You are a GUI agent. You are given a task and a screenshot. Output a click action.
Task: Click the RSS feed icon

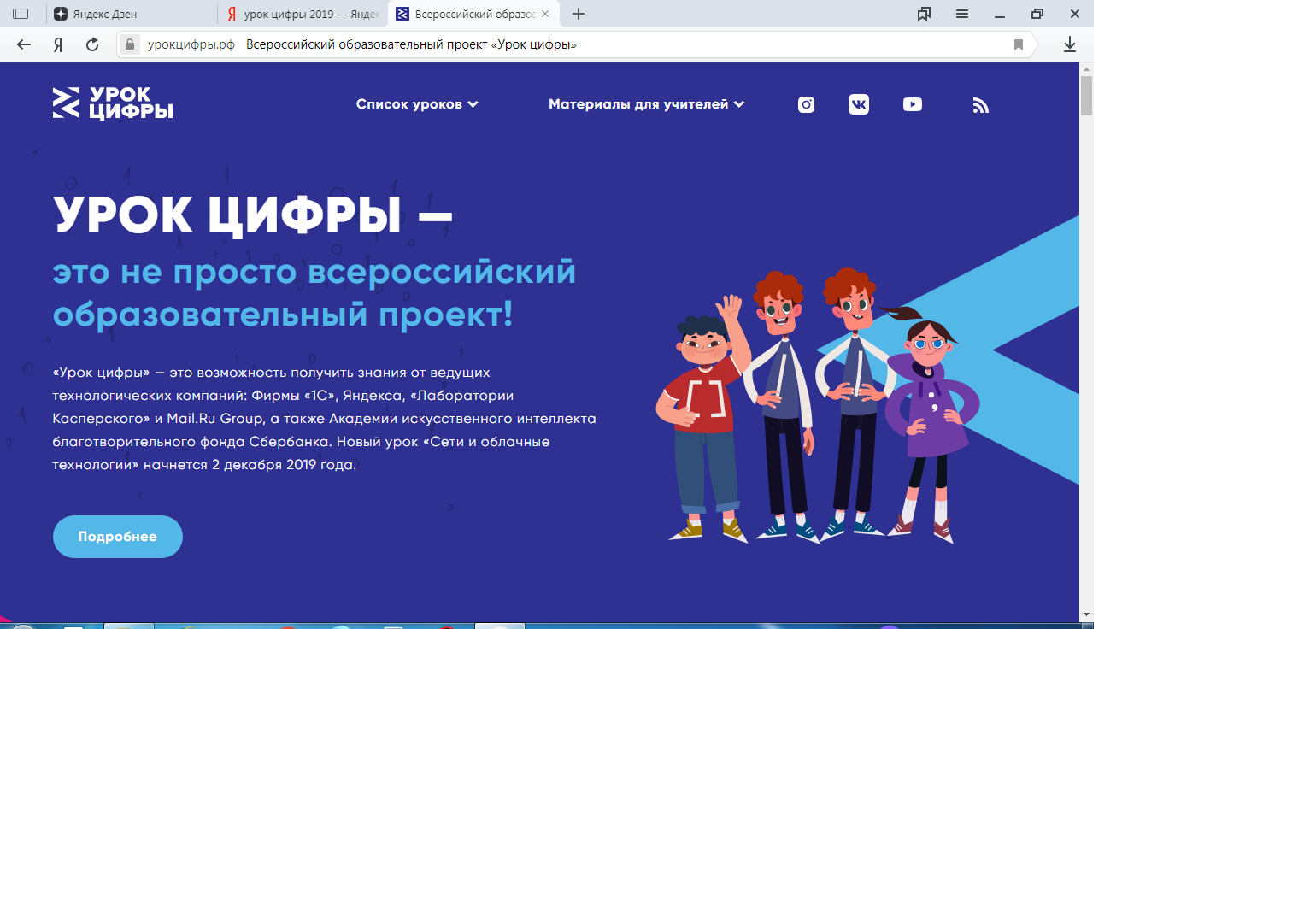coord(980,105)
